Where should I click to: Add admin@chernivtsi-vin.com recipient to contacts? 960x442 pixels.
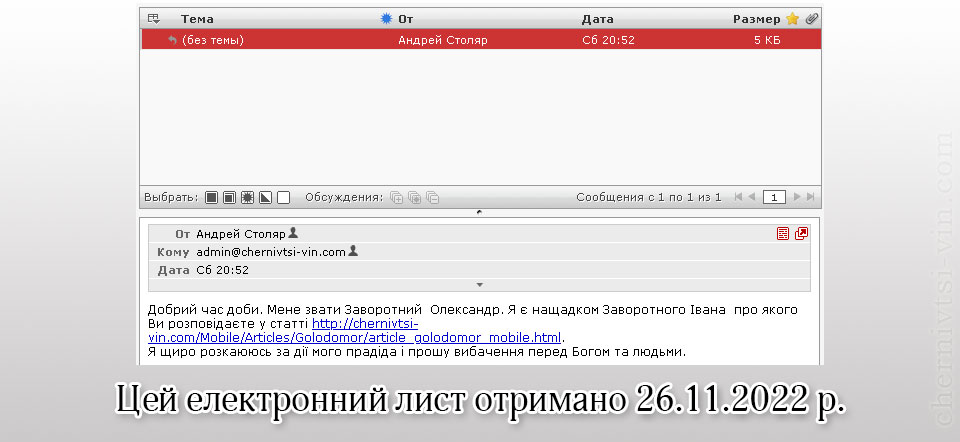point(353,251)
